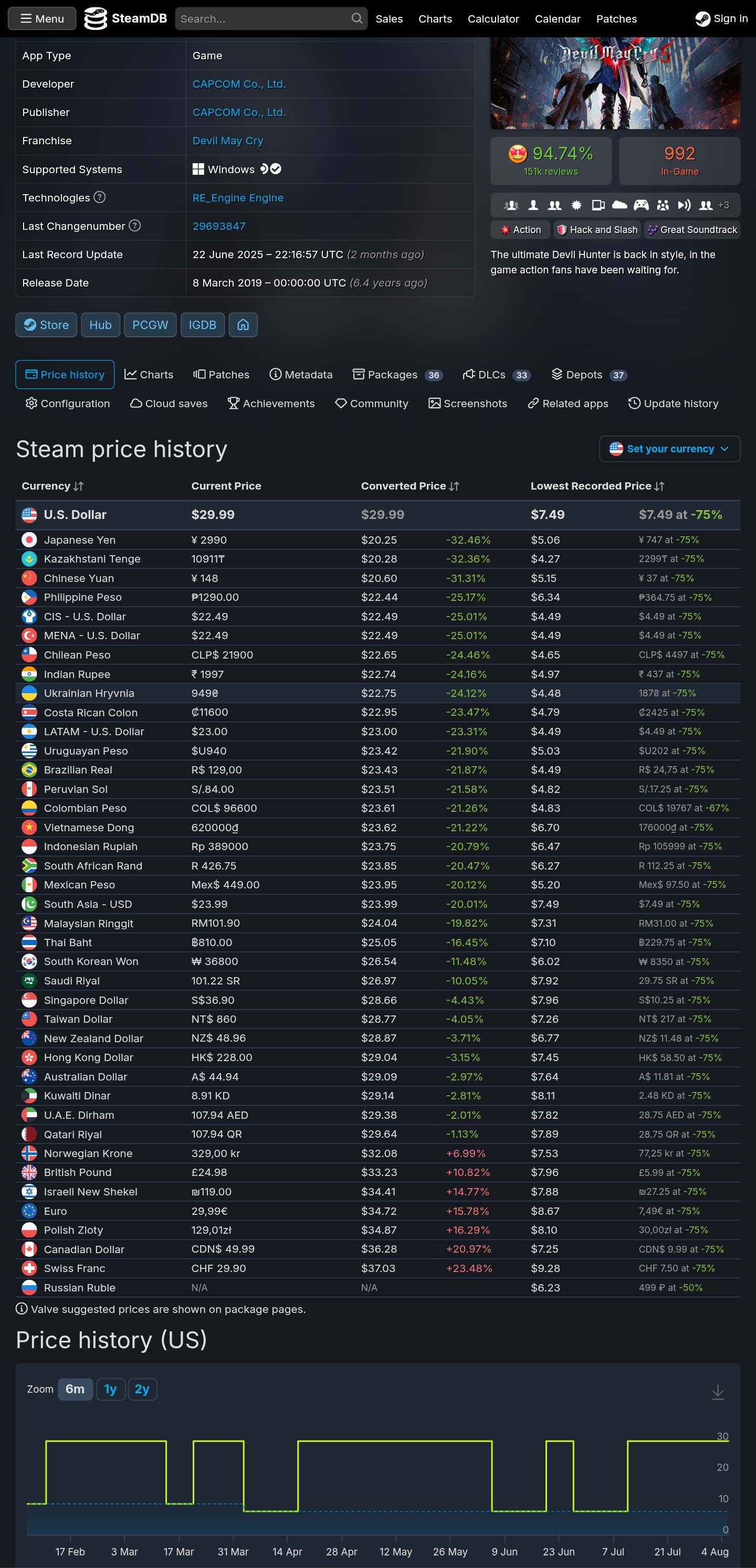The width and height of the screenshot is (756, 1568).
Task: Click the Last Changenumber help icon
Action: pyautogui.click(x=135, y=226)
